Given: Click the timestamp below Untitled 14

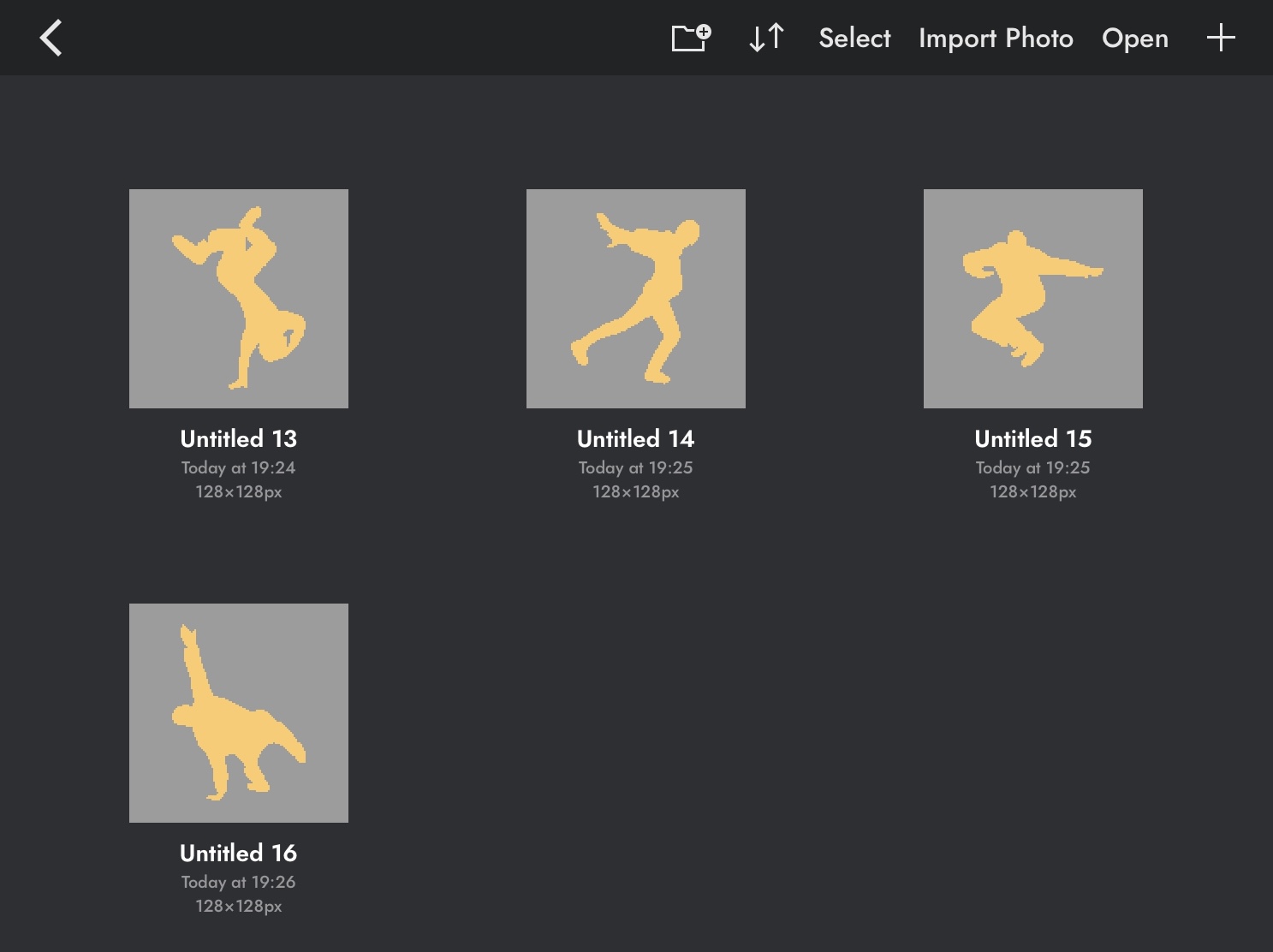Looking at the screenshot, I should click(636, 468).
